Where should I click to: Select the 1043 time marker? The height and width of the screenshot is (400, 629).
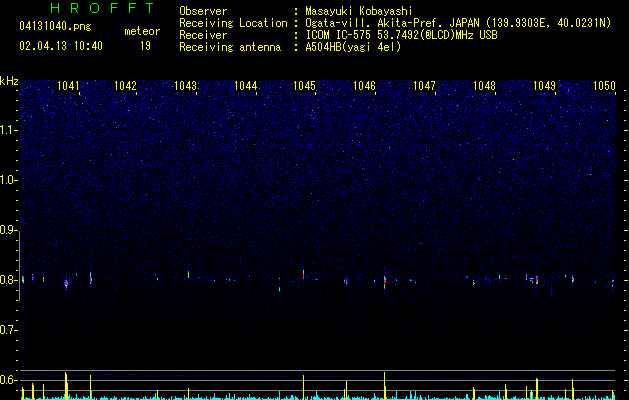pos(186,86)
